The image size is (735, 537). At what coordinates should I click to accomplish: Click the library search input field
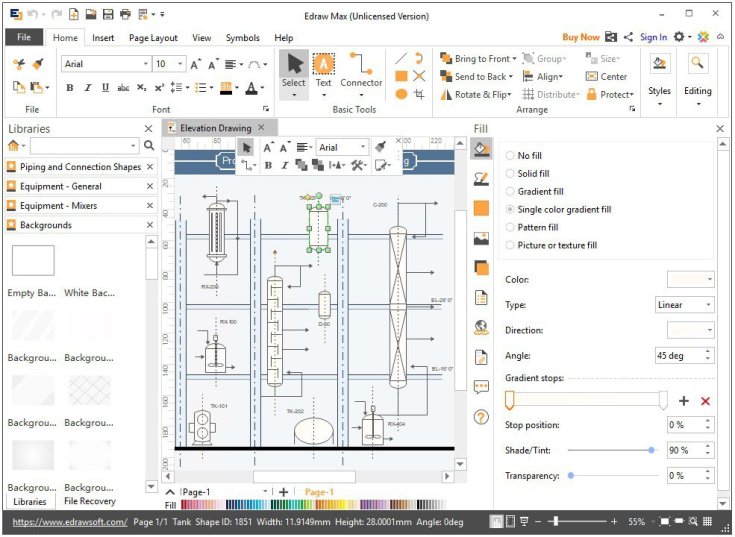[84, 146]
